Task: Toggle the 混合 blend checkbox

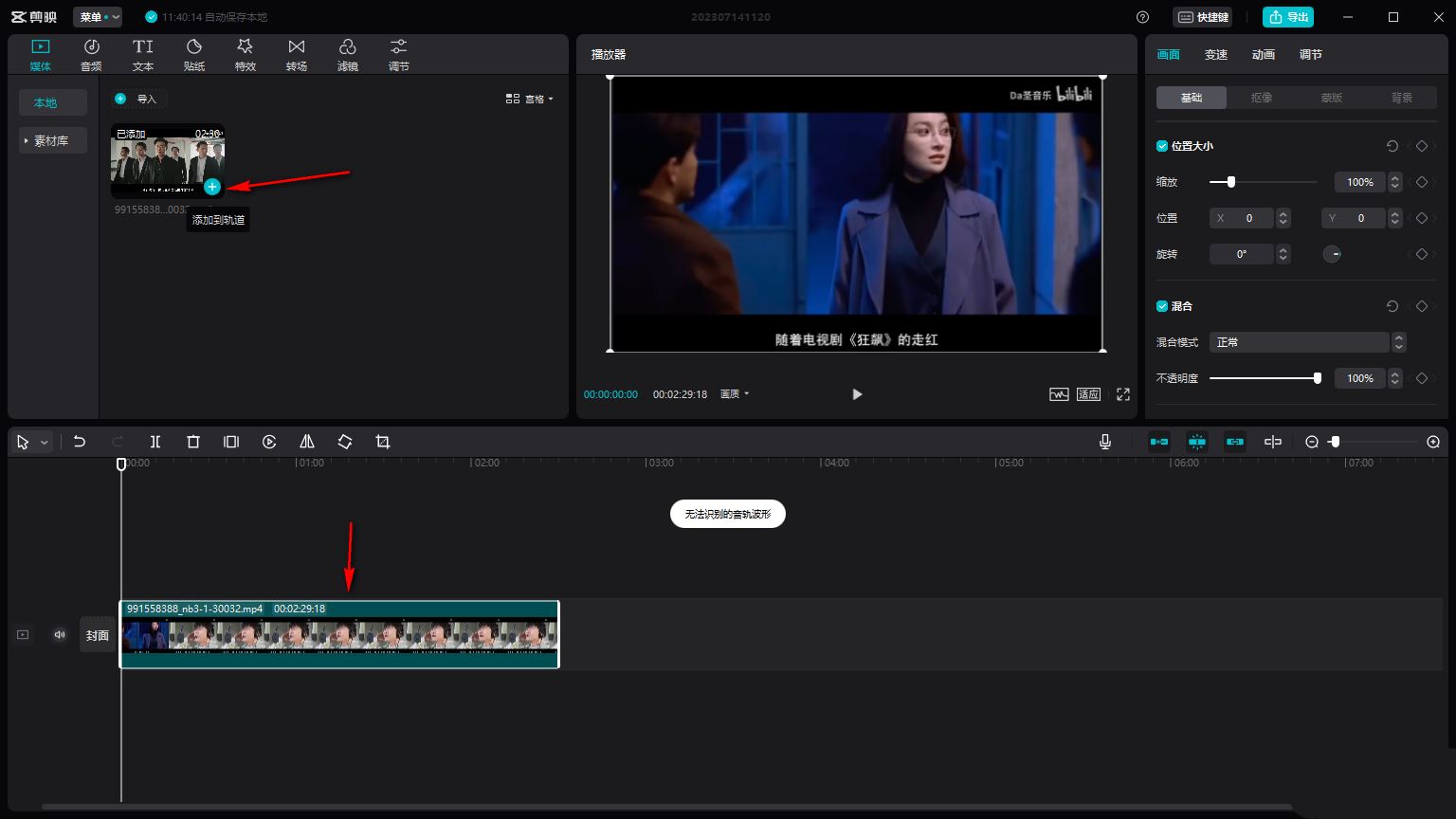Action: 1162,306
